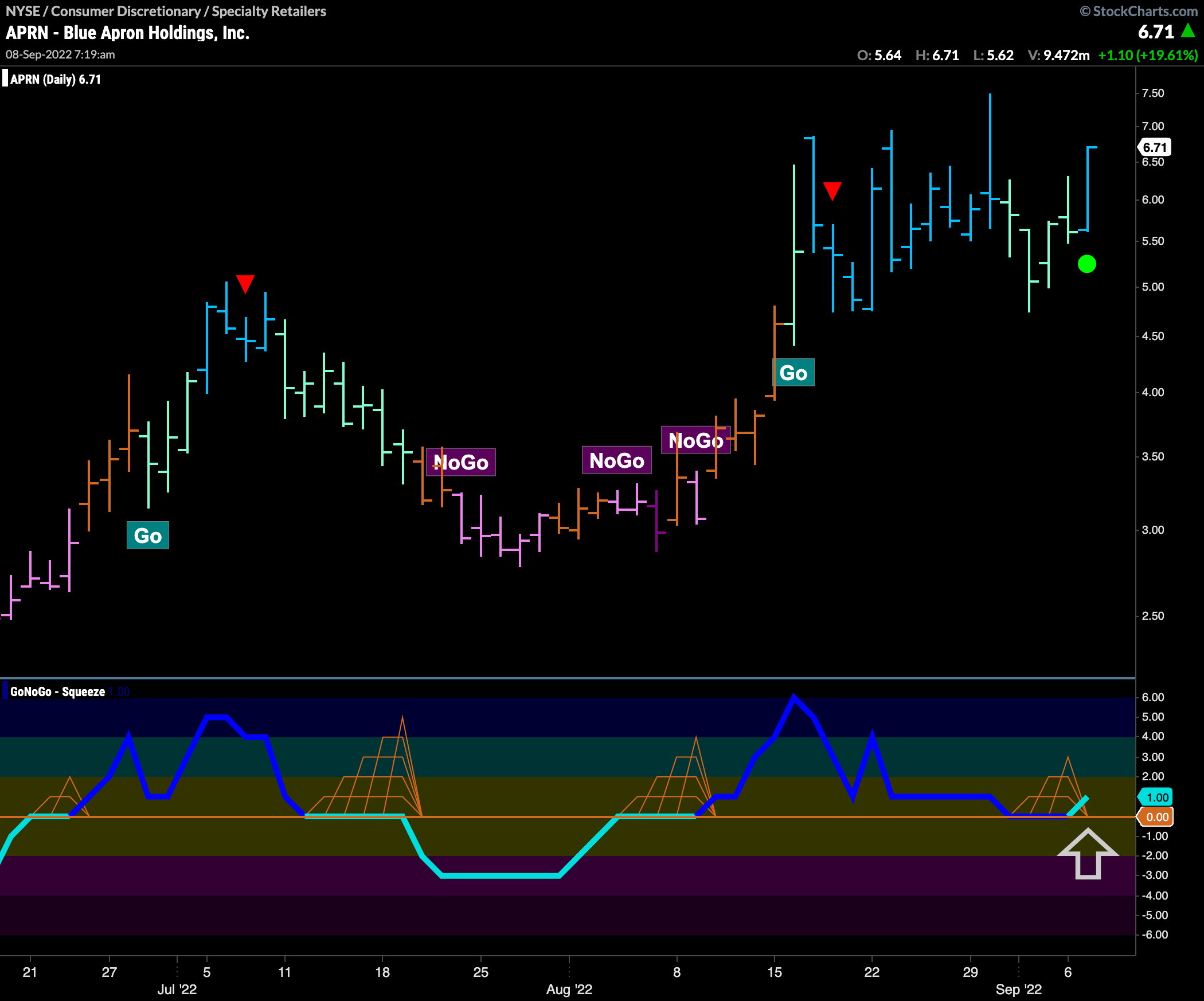Viewport: 1204px width, 1001px height.
Task: Select the Go label near August 15
Action: [x=793, y=373]
